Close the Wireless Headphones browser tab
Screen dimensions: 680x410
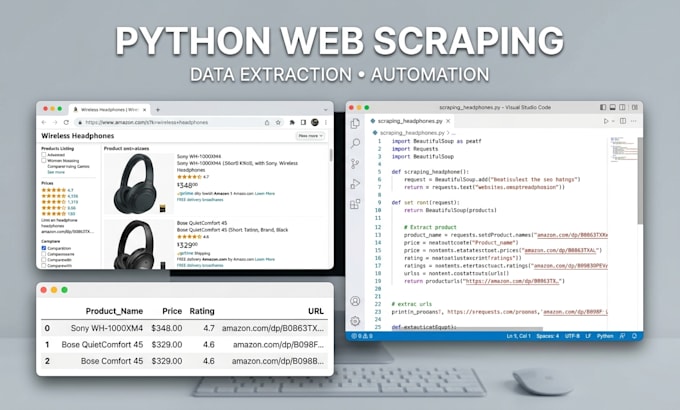(145, 110)
